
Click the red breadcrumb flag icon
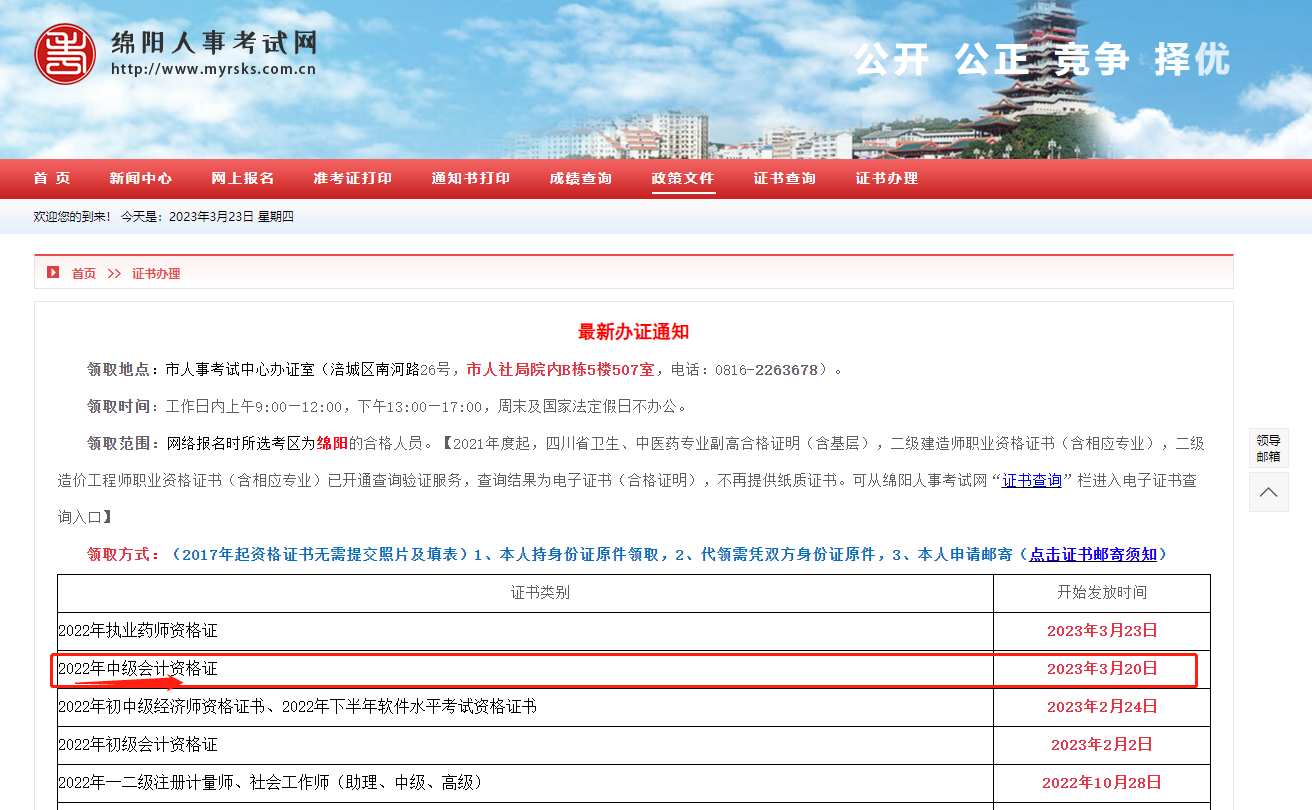coord(53,272)
